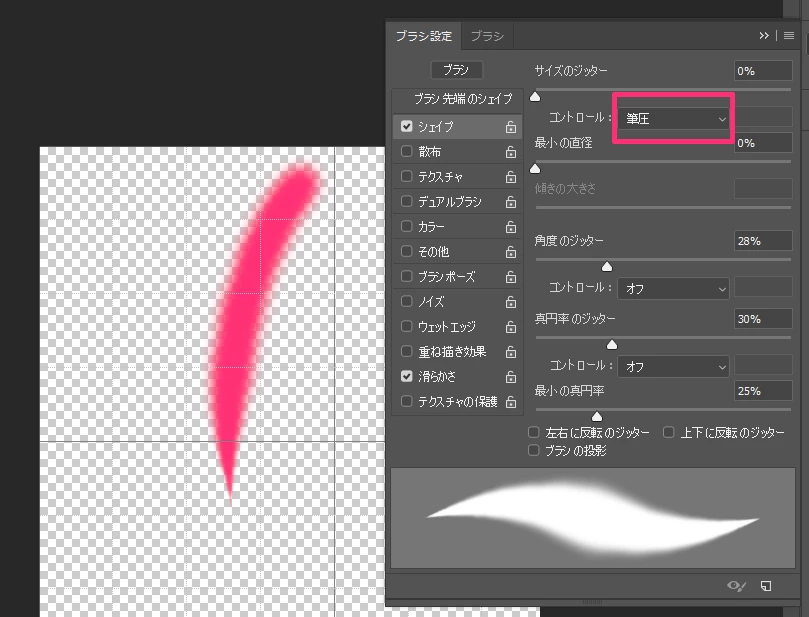Open 角度のジッター コントロール dropdown

tap(673, 289)
